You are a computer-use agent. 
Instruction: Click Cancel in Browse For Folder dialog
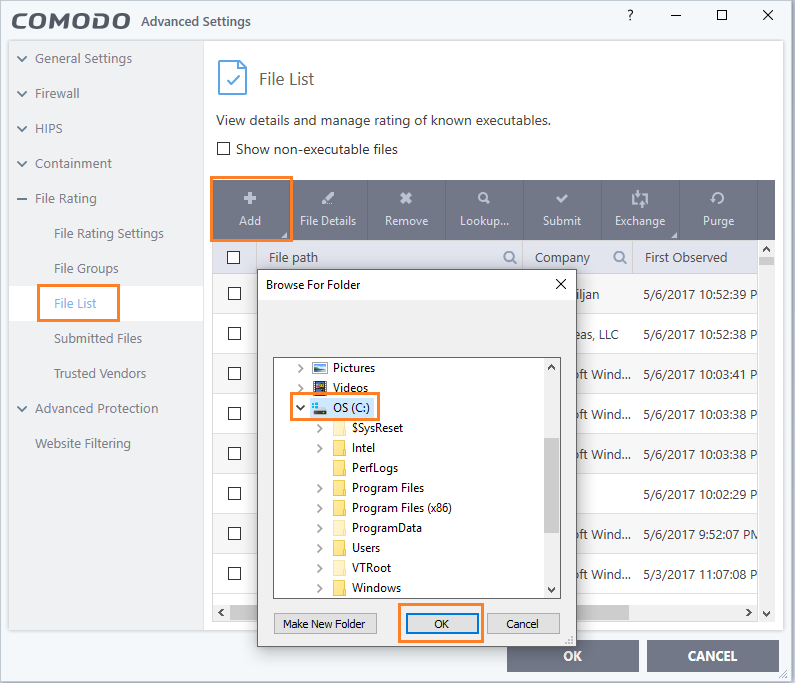523,624
